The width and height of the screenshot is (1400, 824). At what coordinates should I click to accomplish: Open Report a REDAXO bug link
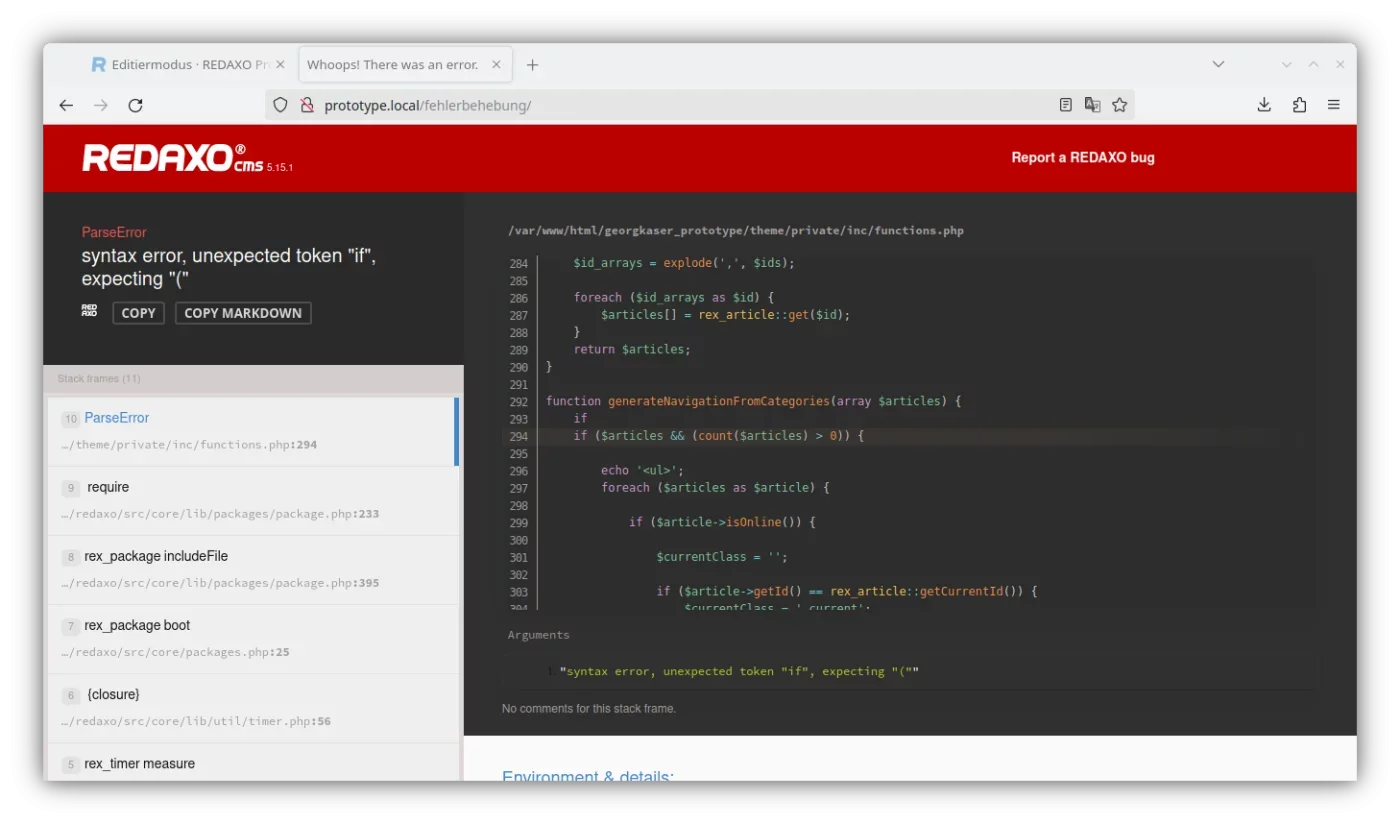point(1083,157)
